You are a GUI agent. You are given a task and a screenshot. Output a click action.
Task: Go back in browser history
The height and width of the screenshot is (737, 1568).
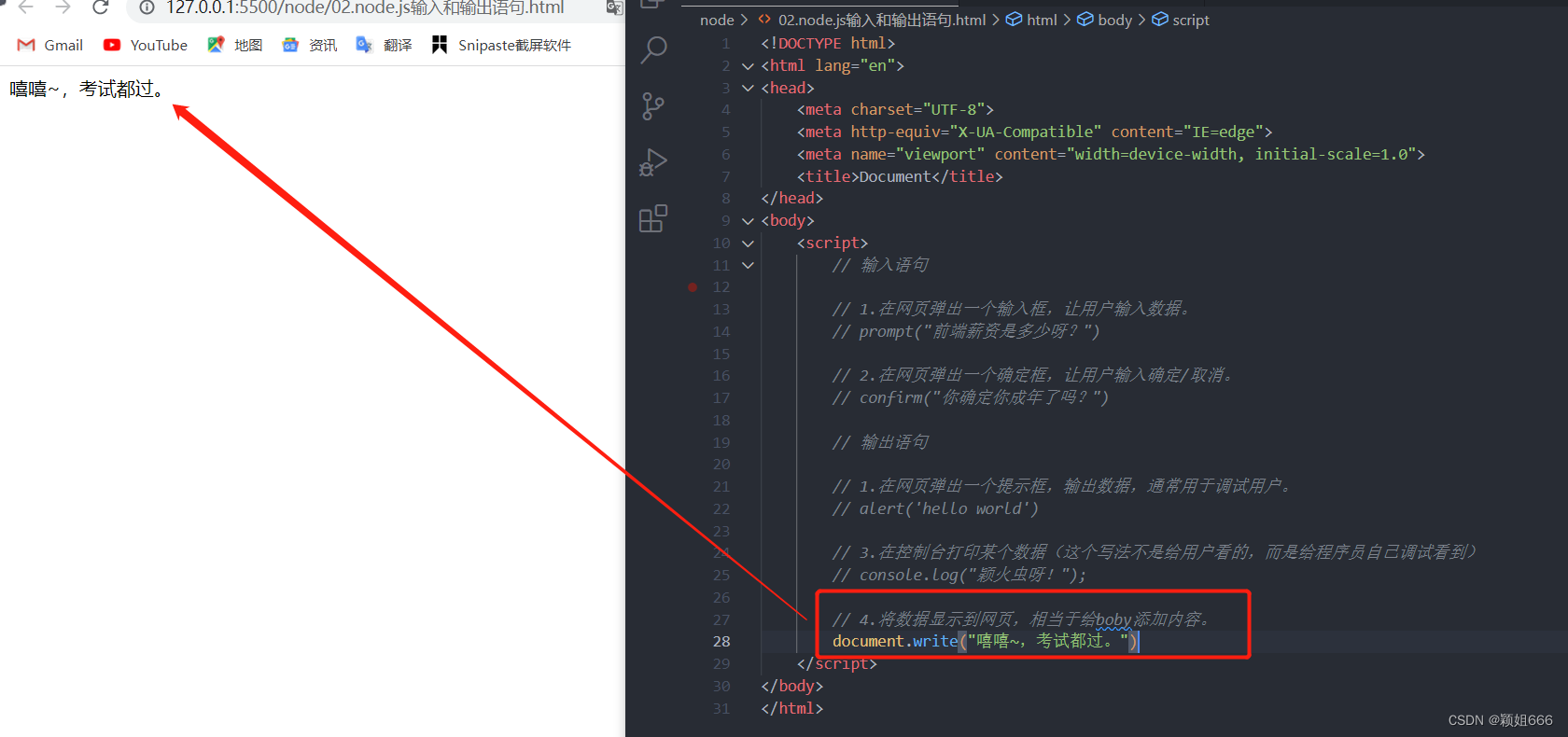tap(25, 7)
